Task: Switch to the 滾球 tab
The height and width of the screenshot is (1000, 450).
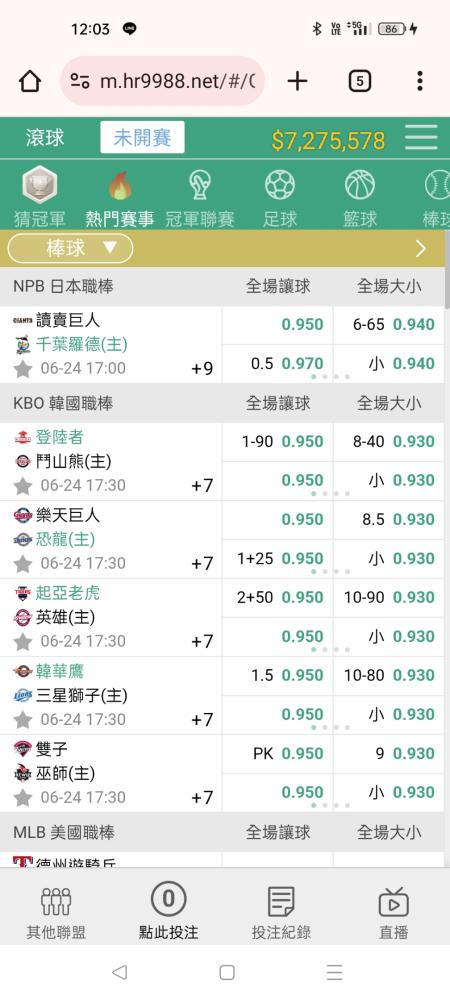Action: tap(45, 138)
